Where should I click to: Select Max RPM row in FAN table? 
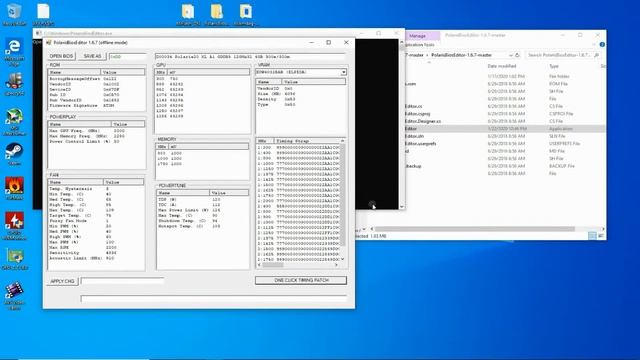tap(96, 247)
